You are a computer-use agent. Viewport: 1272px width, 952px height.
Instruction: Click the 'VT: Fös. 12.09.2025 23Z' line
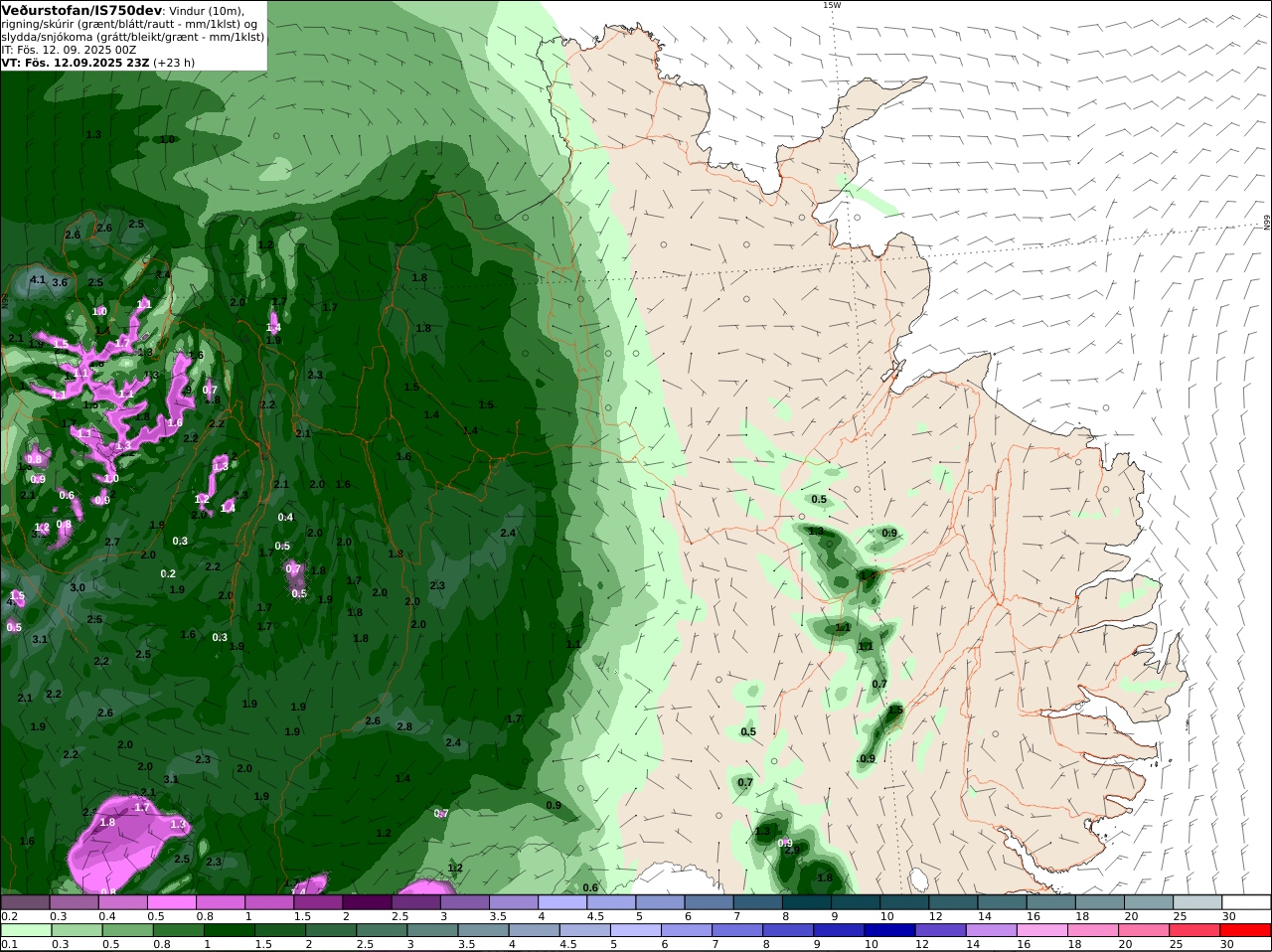pos(76,63)
